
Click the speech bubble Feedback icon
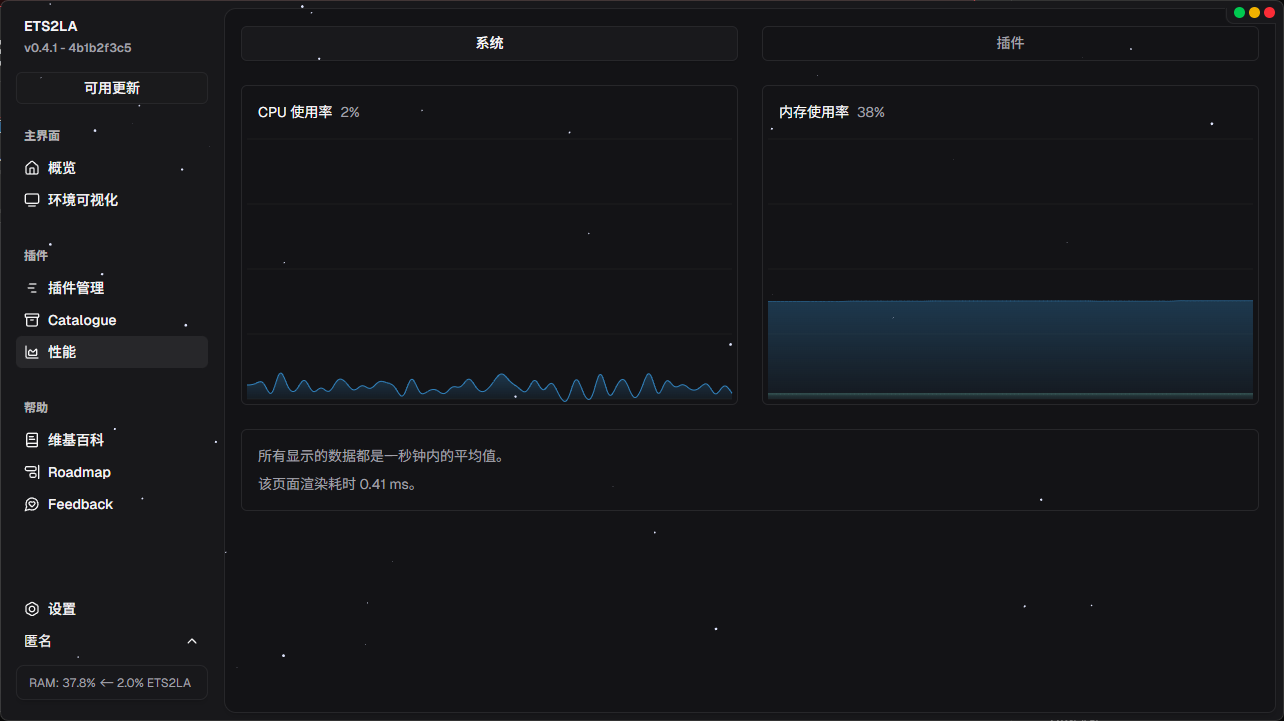[x=32, y=504]
